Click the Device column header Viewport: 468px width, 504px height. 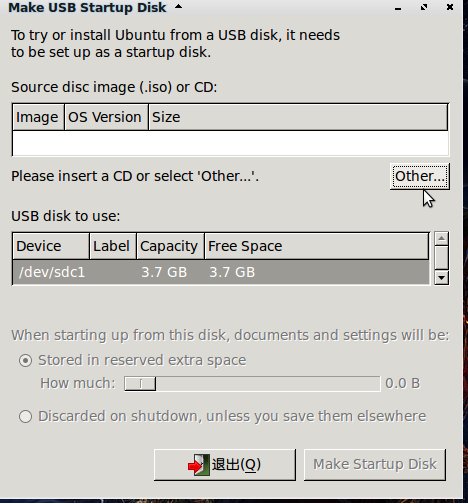click(51, 246)
